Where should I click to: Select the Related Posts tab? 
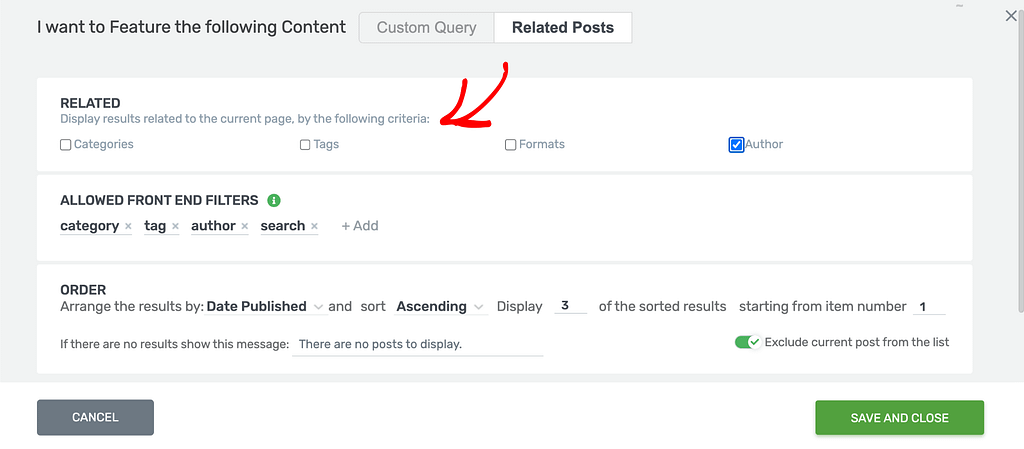point(563,28)
